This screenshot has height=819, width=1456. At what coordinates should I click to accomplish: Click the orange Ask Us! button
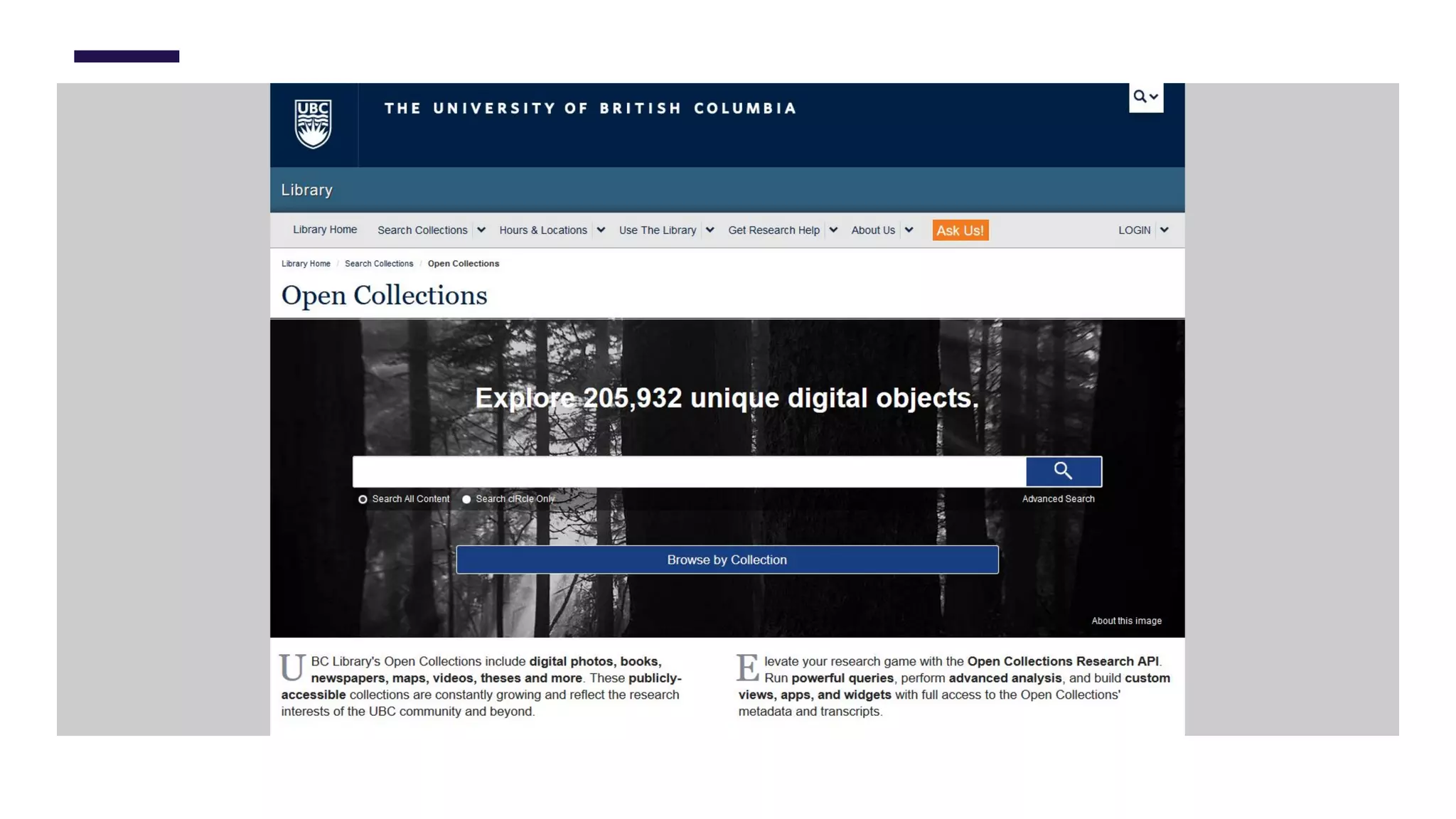(x=960, y=230)
